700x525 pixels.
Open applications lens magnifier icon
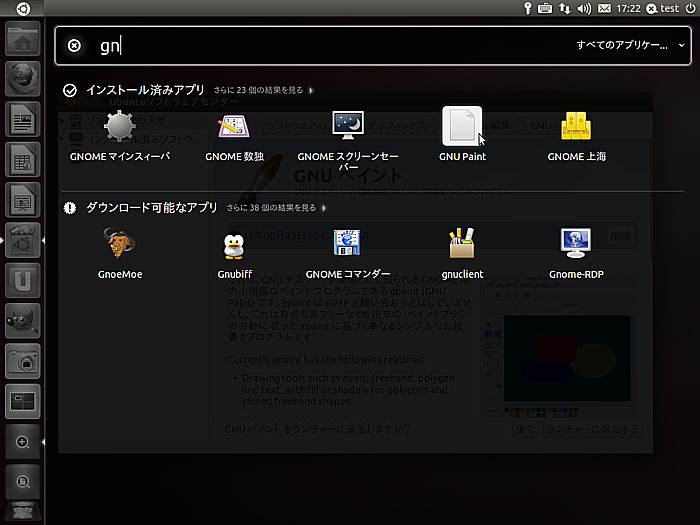pyautogui.click(x=23, y=442)
